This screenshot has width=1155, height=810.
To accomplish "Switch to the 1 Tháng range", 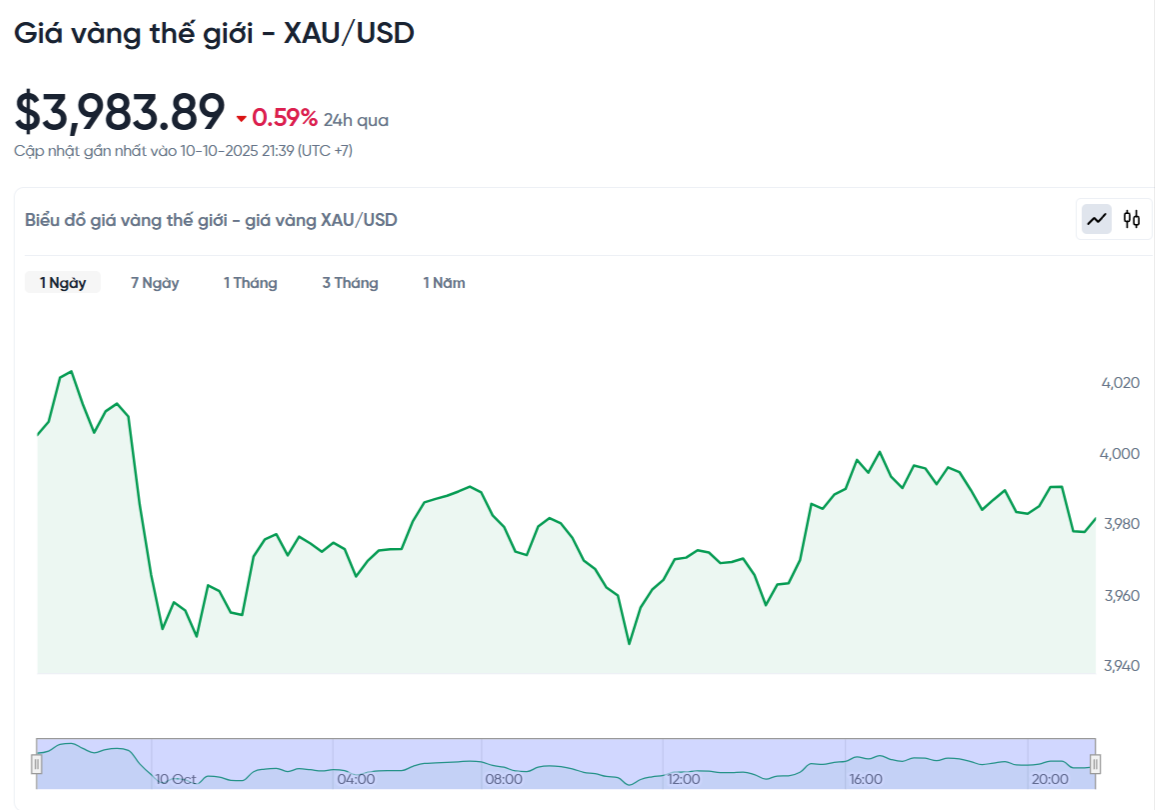I will tap(250, 283).
